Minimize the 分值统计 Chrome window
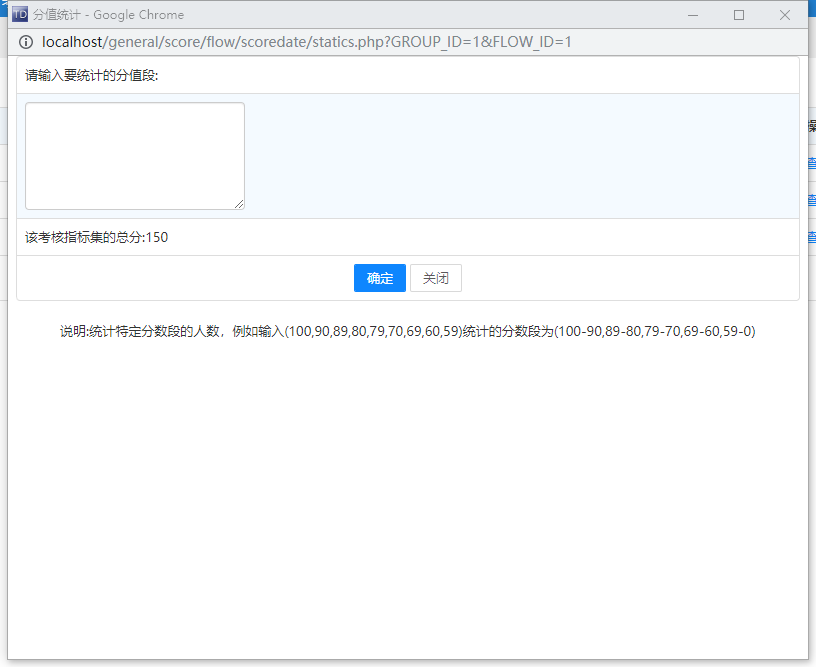This screenshot has height=667, width=816. tap(692, 15)
